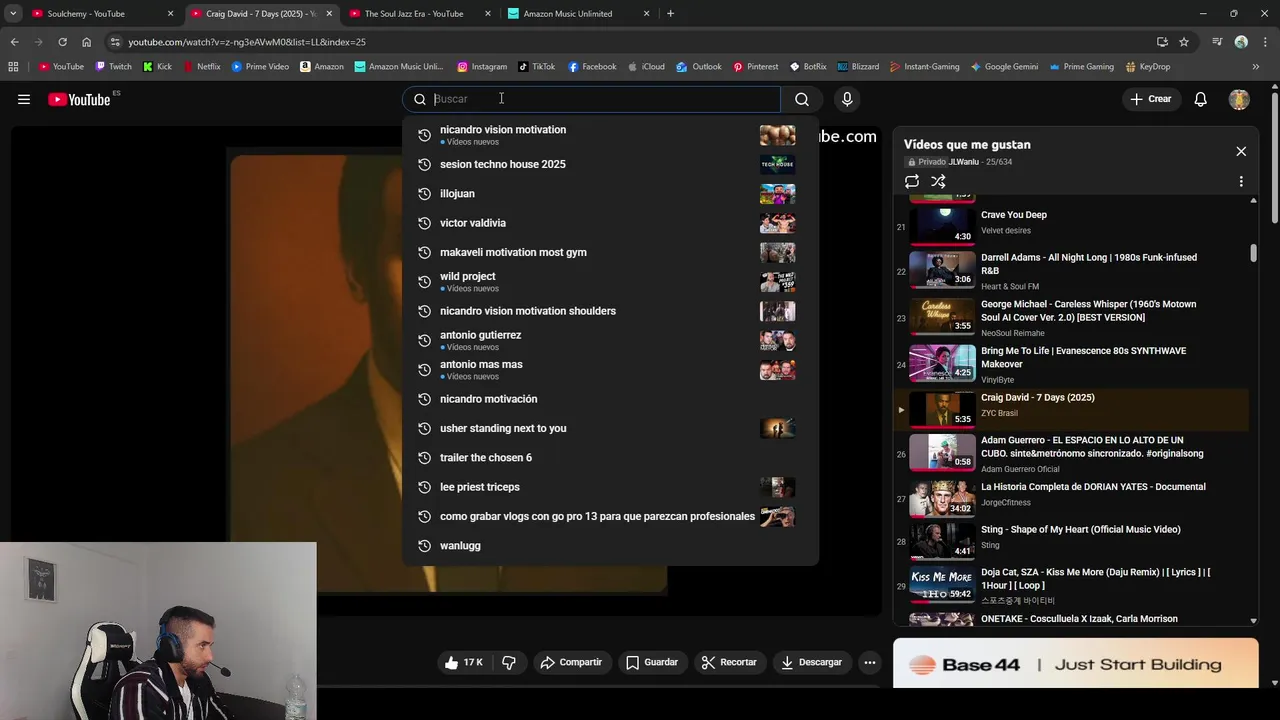Select suggestion nicandro vision motivation
Viewport: 1280px width, 720px height.
pos(610,135)
